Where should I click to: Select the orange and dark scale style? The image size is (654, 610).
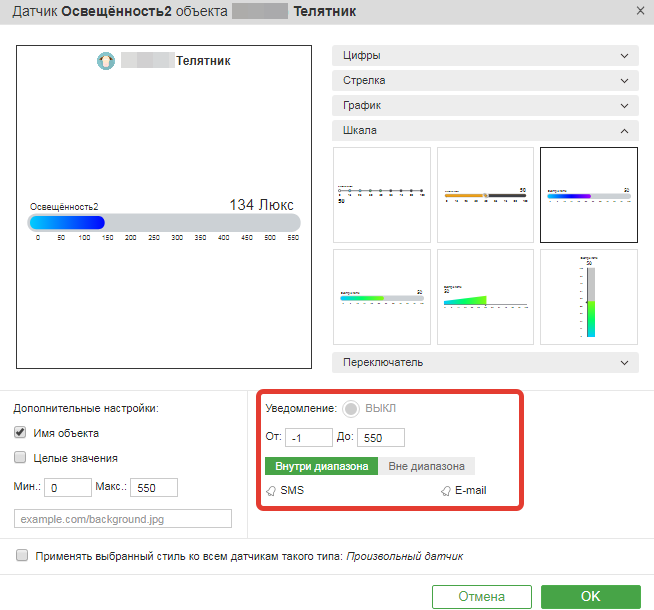coord(485,195)
